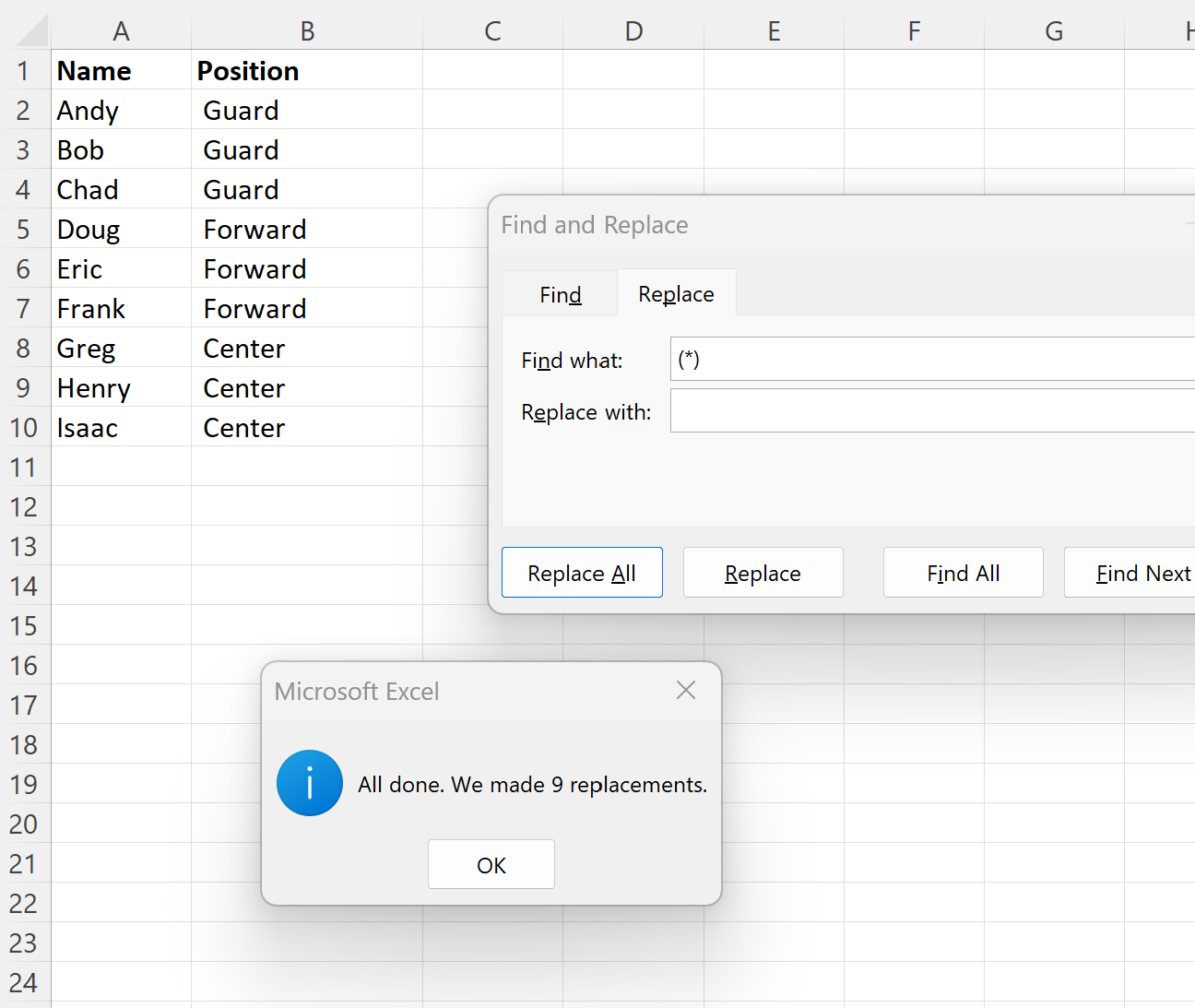Click the blue information icon in message box
This screenshot has width=1195, height=1008.
(x=310, y=783)
